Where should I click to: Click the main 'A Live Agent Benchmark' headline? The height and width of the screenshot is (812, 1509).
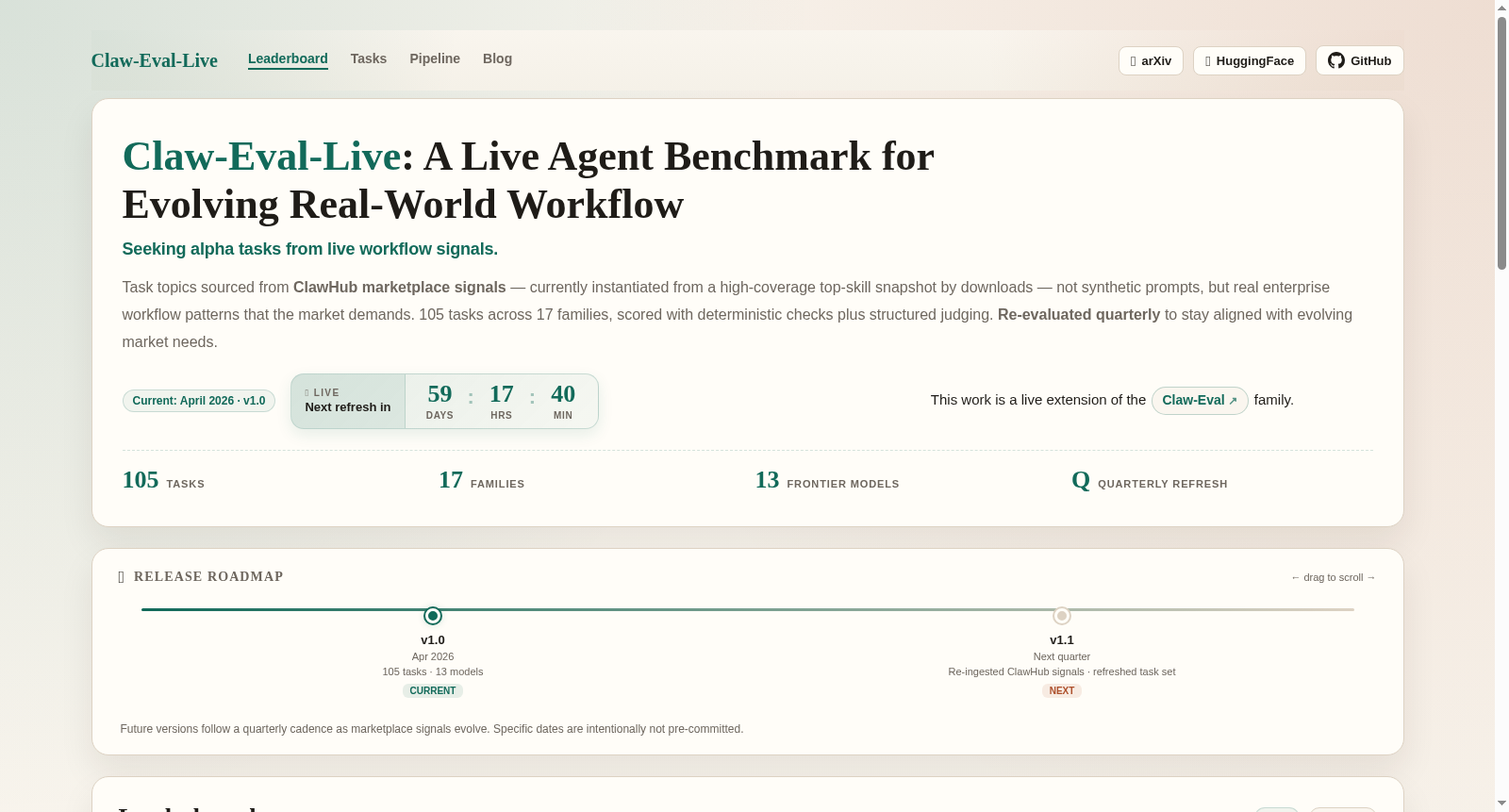click(x=528, y=180)
